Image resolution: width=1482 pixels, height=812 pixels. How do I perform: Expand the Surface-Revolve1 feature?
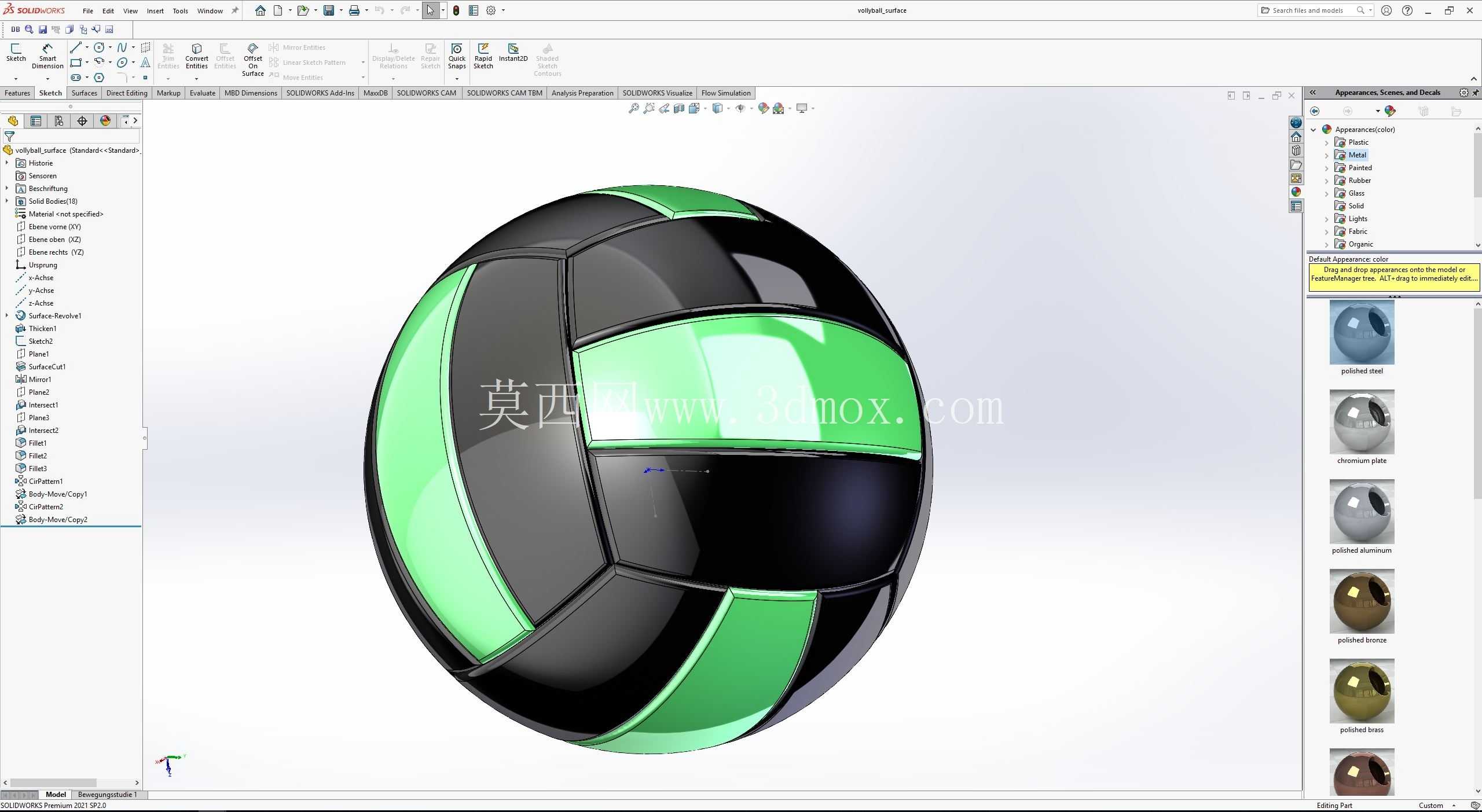click(x=7, y=316)
